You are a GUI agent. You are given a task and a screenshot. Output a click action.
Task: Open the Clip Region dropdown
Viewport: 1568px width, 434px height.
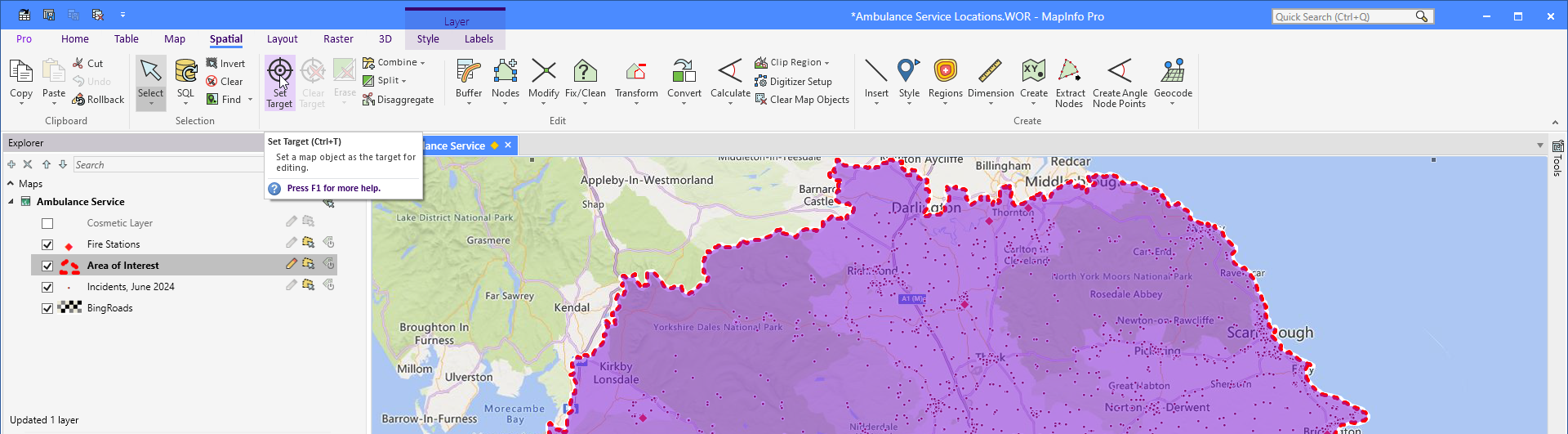(x=826, y=63)
